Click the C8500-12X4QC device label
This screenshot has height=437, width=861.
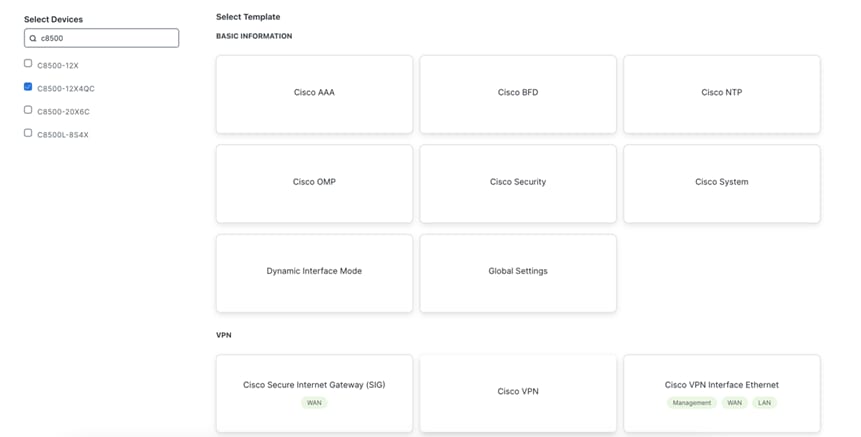click(66, 88)
